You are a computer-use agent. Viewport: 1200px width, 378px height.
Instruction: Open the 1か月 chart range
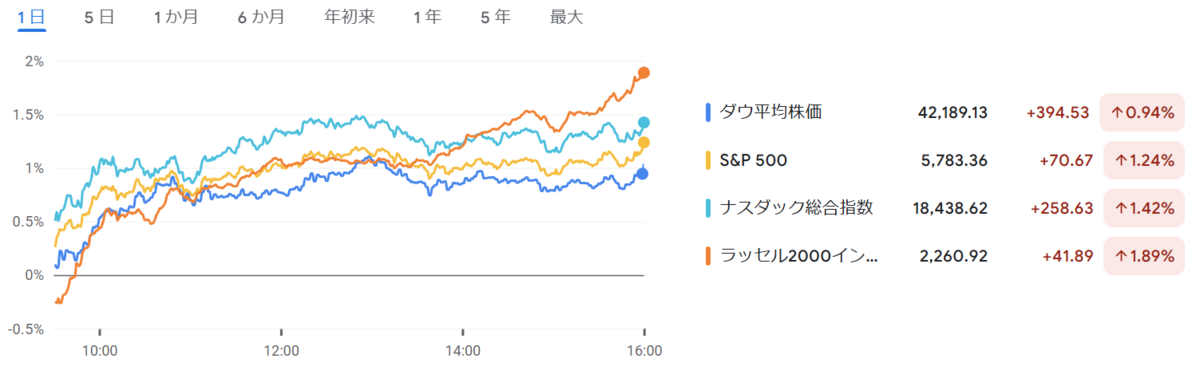click(176, 17)
